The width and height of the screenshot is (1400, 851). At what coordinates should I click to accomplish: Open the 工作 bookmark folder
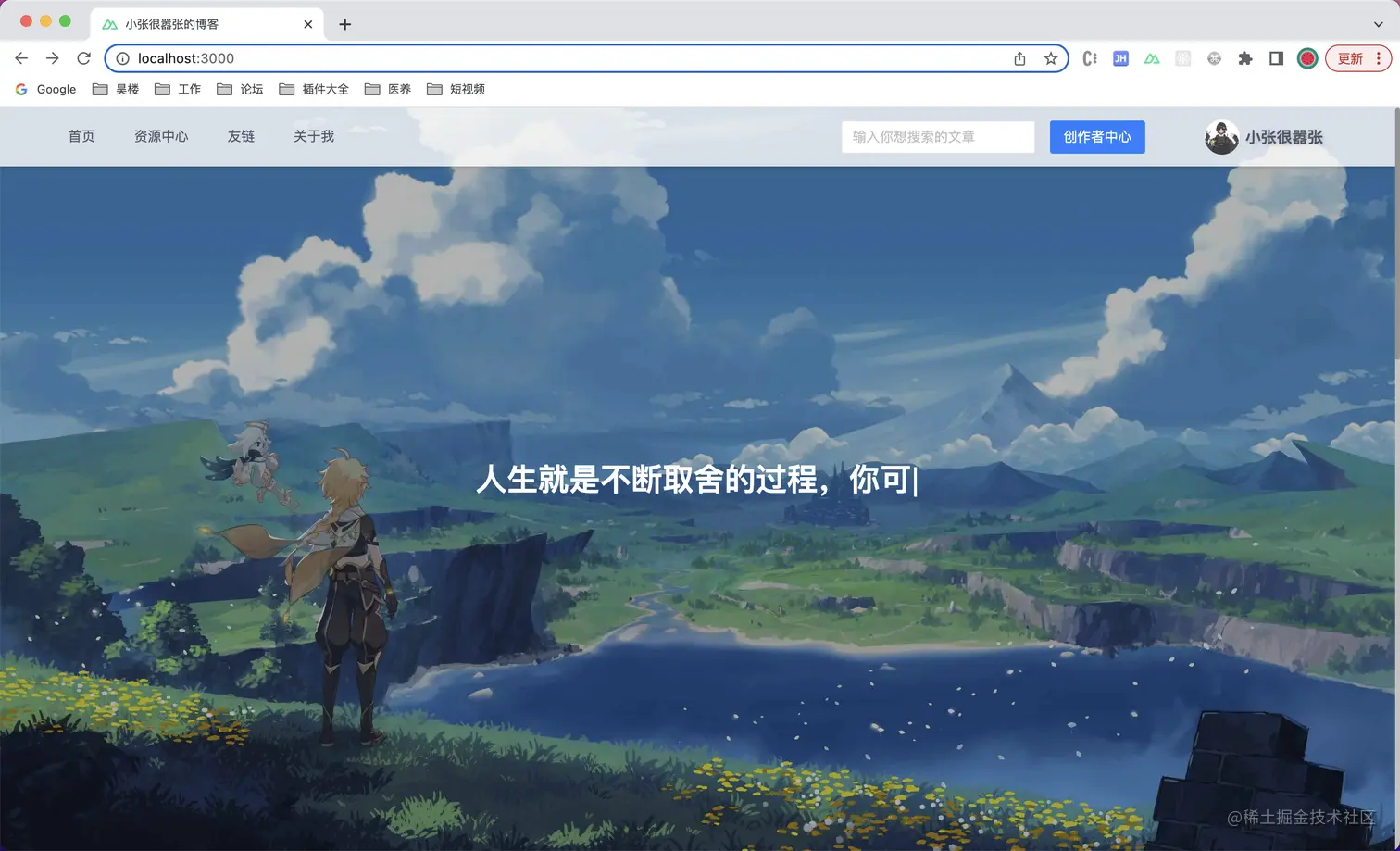[x=178, y=89]
